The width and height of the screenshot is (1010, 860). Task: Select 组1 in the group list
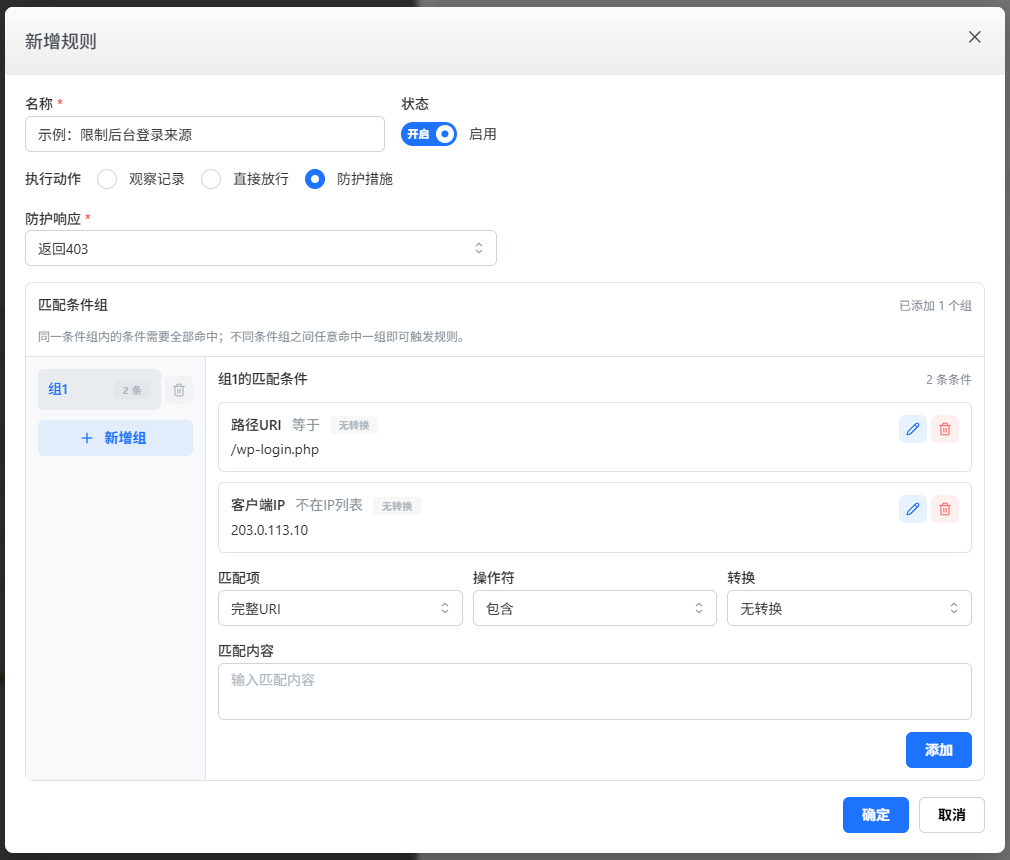tap(99, 390)
